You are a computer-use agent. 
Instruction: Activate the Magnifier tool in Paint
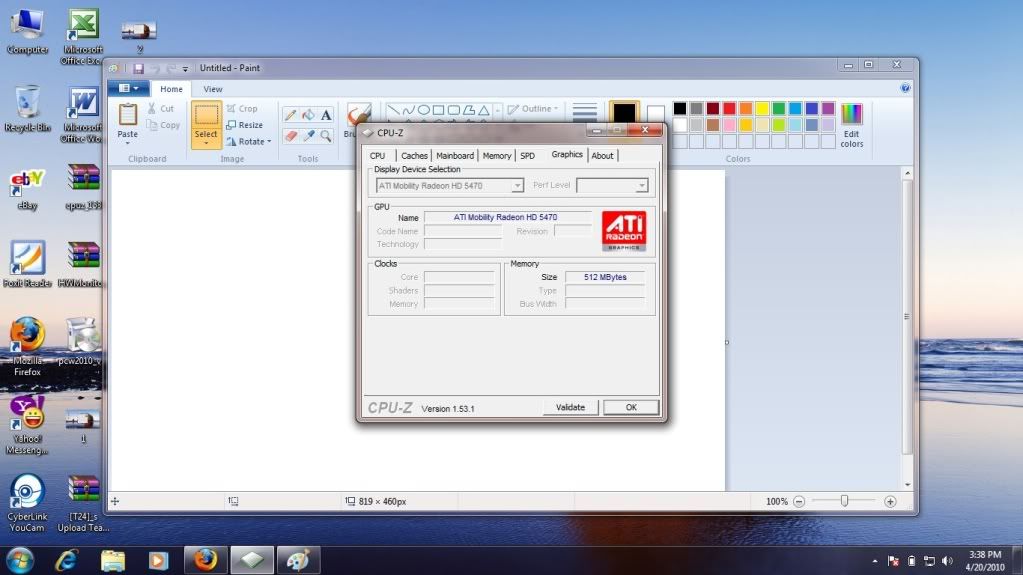coord(326,136)
